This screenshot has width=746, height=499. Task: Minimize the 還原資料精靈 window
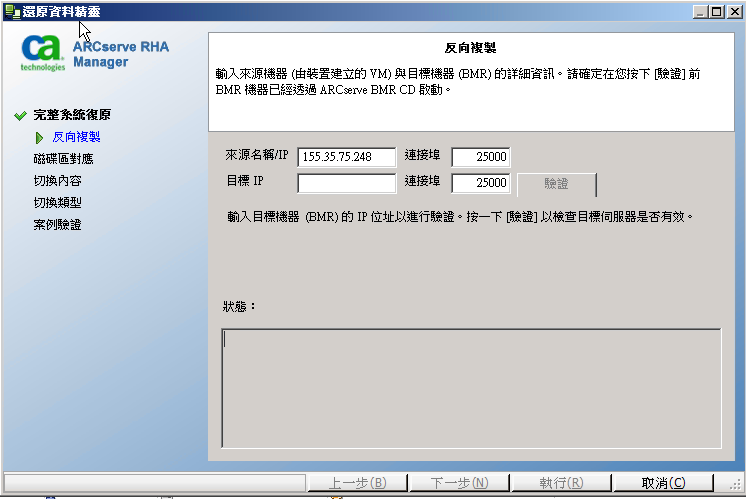pos(699,12)
